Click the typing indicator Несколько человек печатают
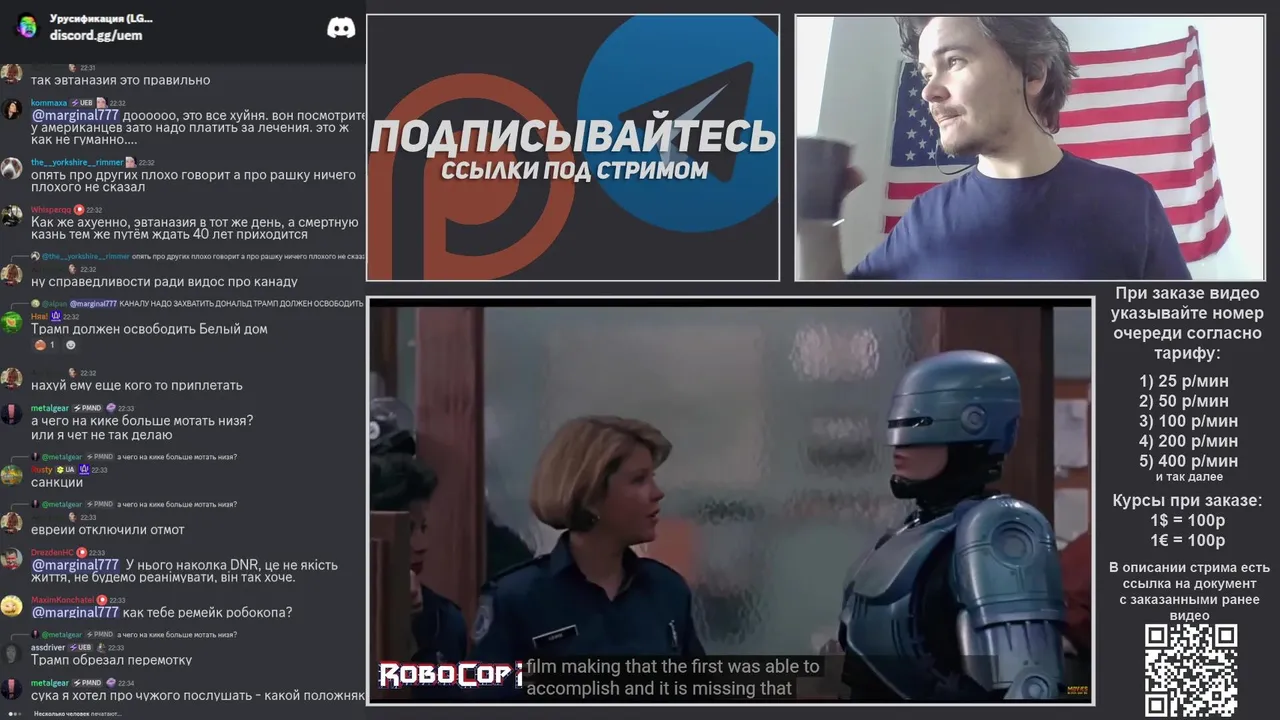 [77, 714]
